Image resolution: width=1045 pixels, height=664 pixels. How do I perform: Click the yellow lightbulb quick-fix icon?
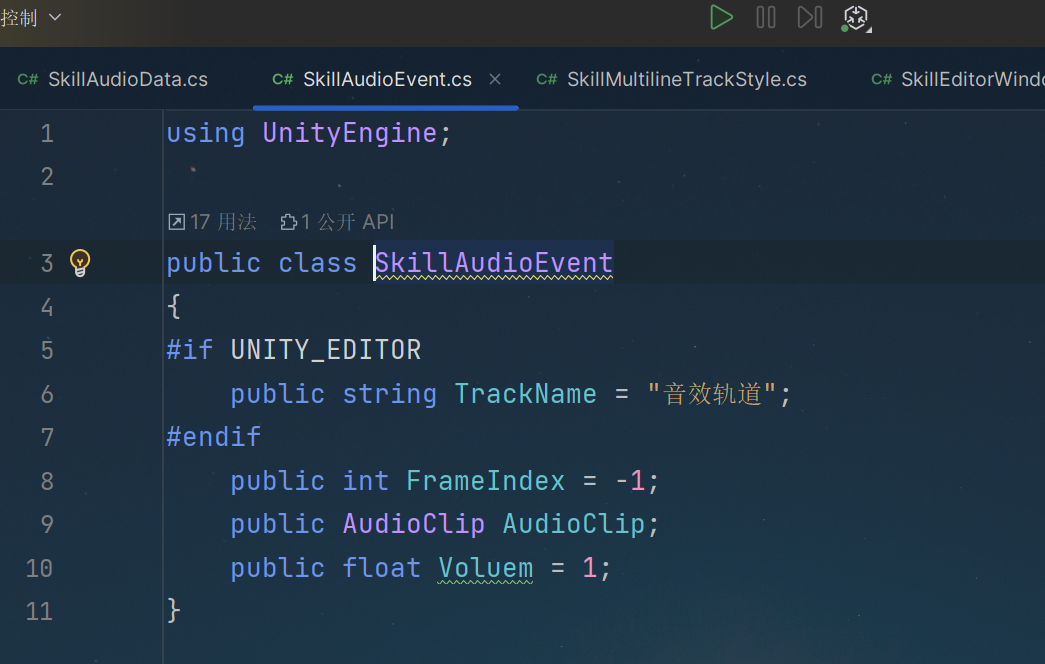[x=80, y=263]
